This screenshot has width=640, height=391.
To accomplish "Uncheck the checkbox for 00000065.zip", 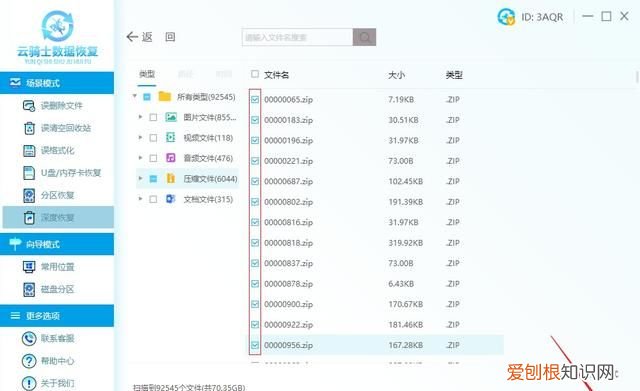I will [x=255, y=99].
